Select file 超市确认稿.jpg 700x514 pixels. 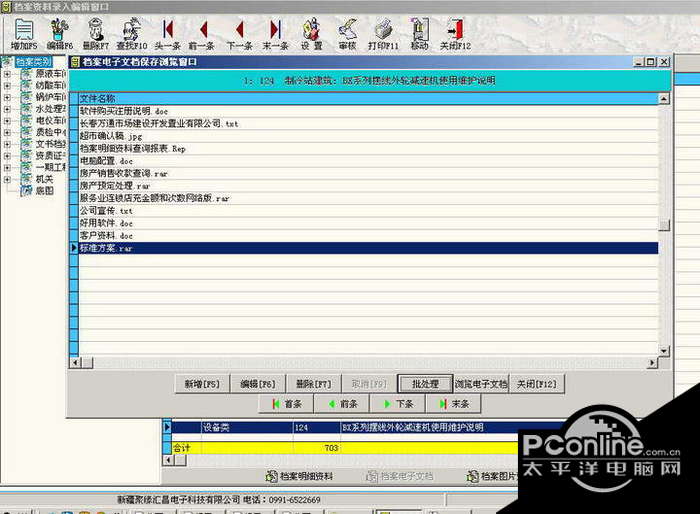(368, 136)
